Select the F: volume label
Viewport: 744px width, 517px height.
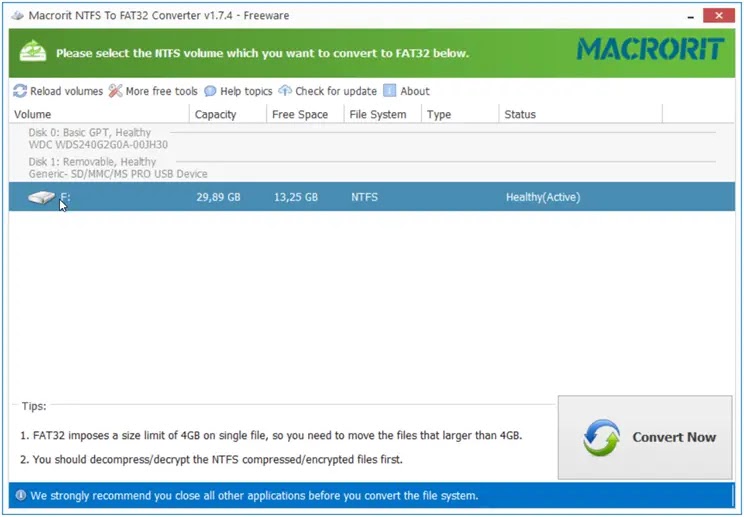pyautogui.click(x=65, y=197)
